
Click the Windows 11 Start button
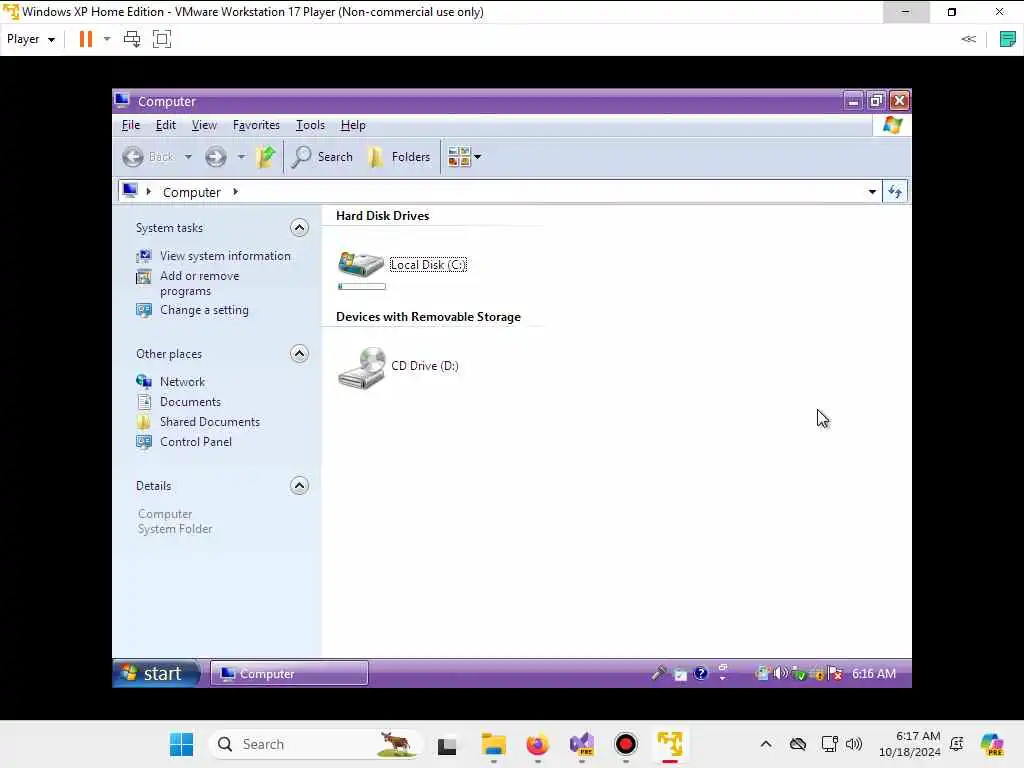[x=182, y=744]
